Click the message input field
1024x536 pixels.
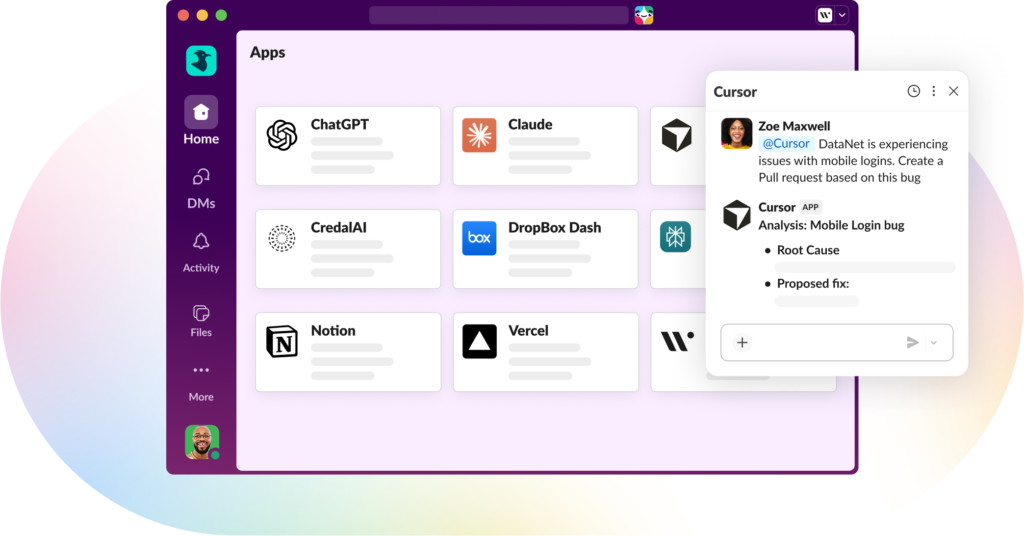[x=837, y=343]
